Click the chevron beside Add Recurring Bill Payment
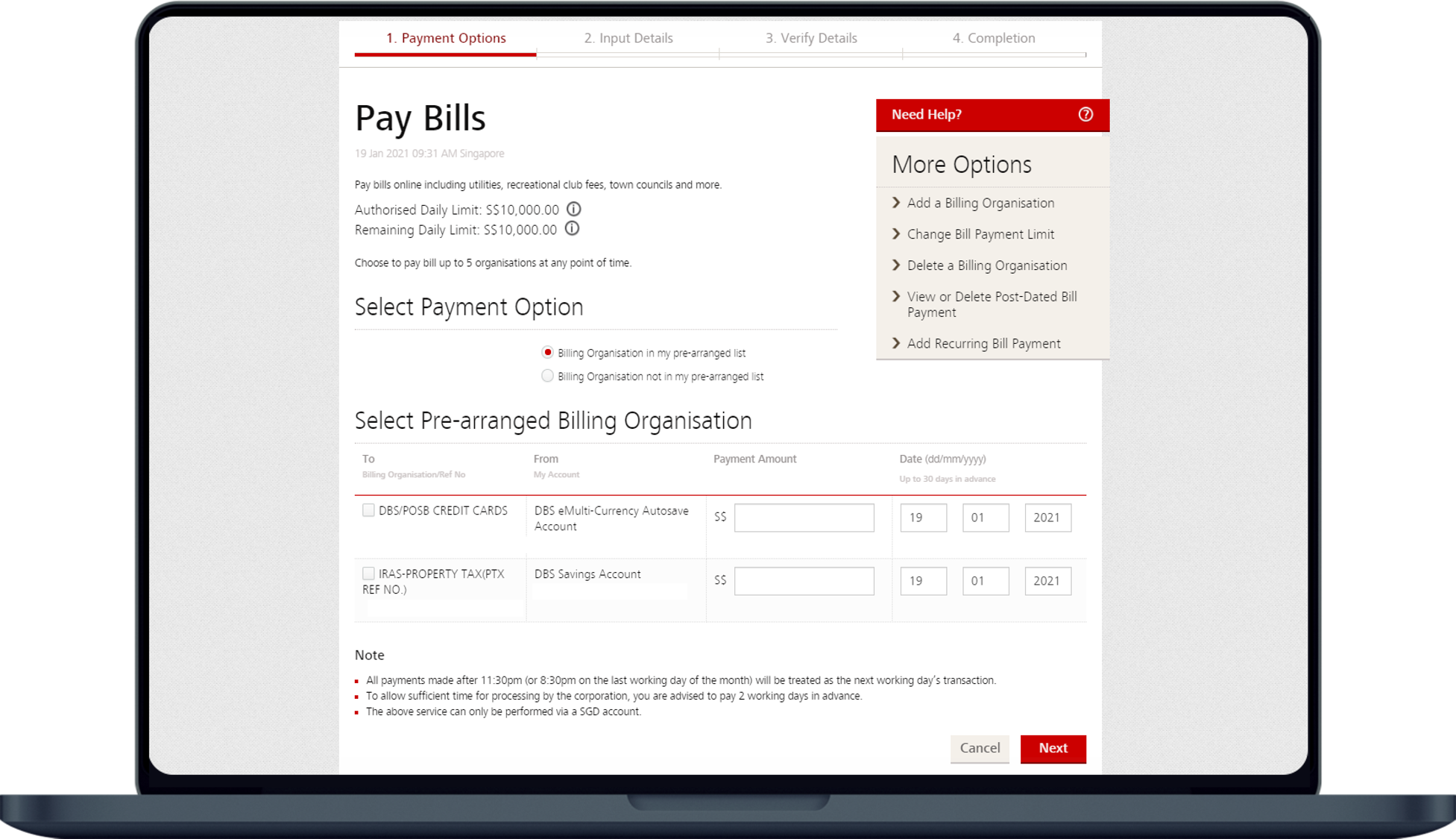Viewport: 1456px width, 839px height. pyautogui.click(x=896, y=343)
